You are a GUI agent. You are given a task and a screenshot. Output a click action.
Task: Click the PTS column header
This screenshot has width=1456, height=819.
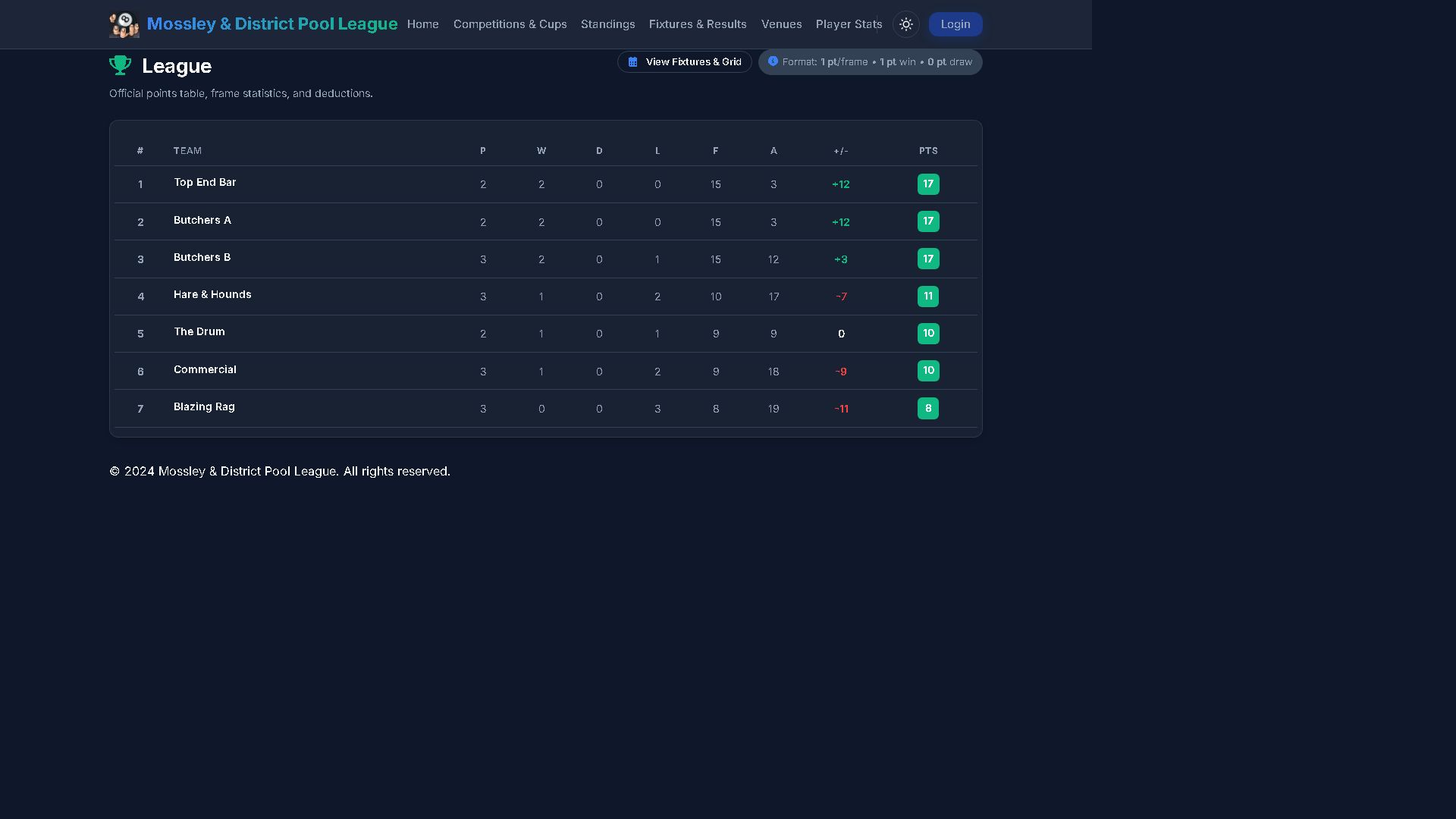(928, 151)
